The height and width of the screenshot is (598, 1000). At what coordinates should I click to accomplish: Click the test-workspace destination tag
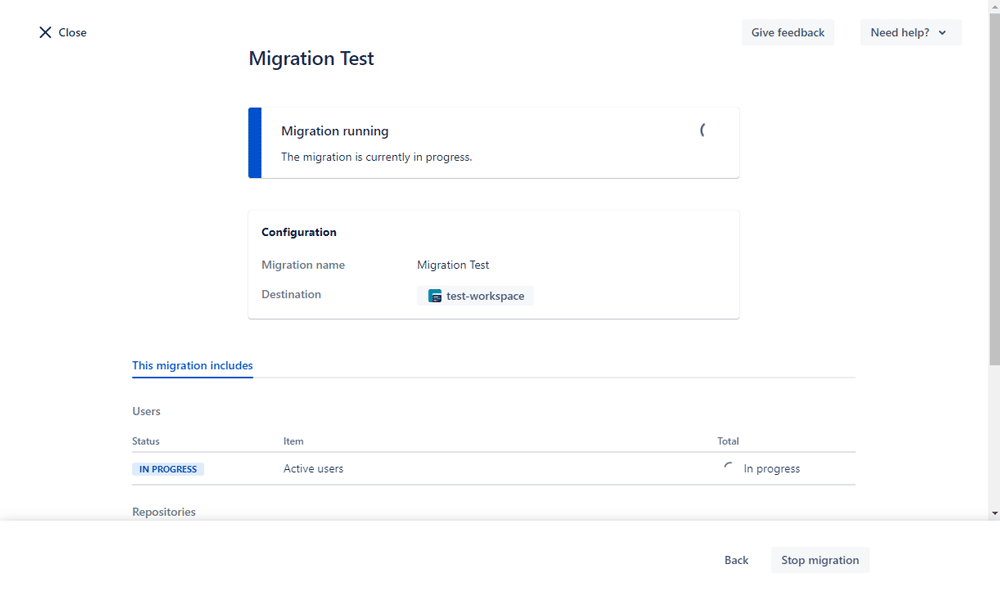click(475, 296)
